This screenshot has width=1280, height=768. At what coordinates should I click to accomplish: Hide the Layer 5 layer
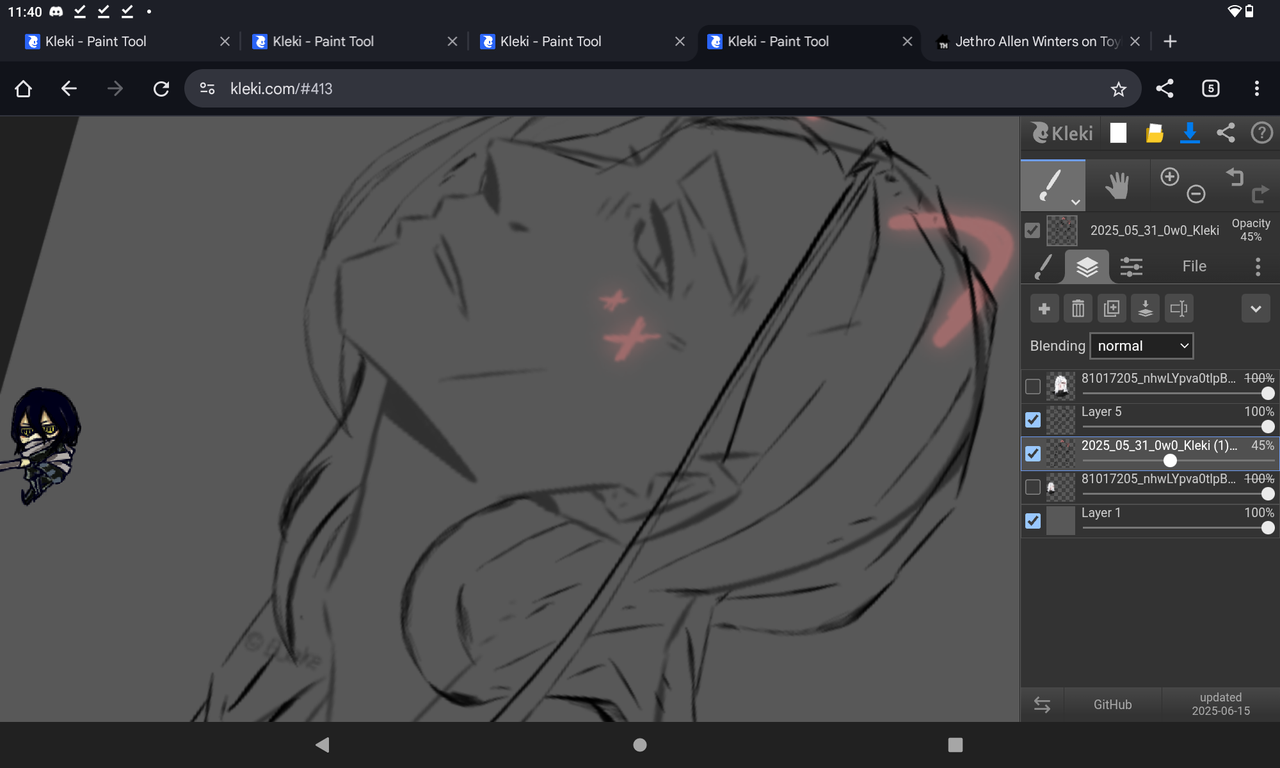point(1032,419)
